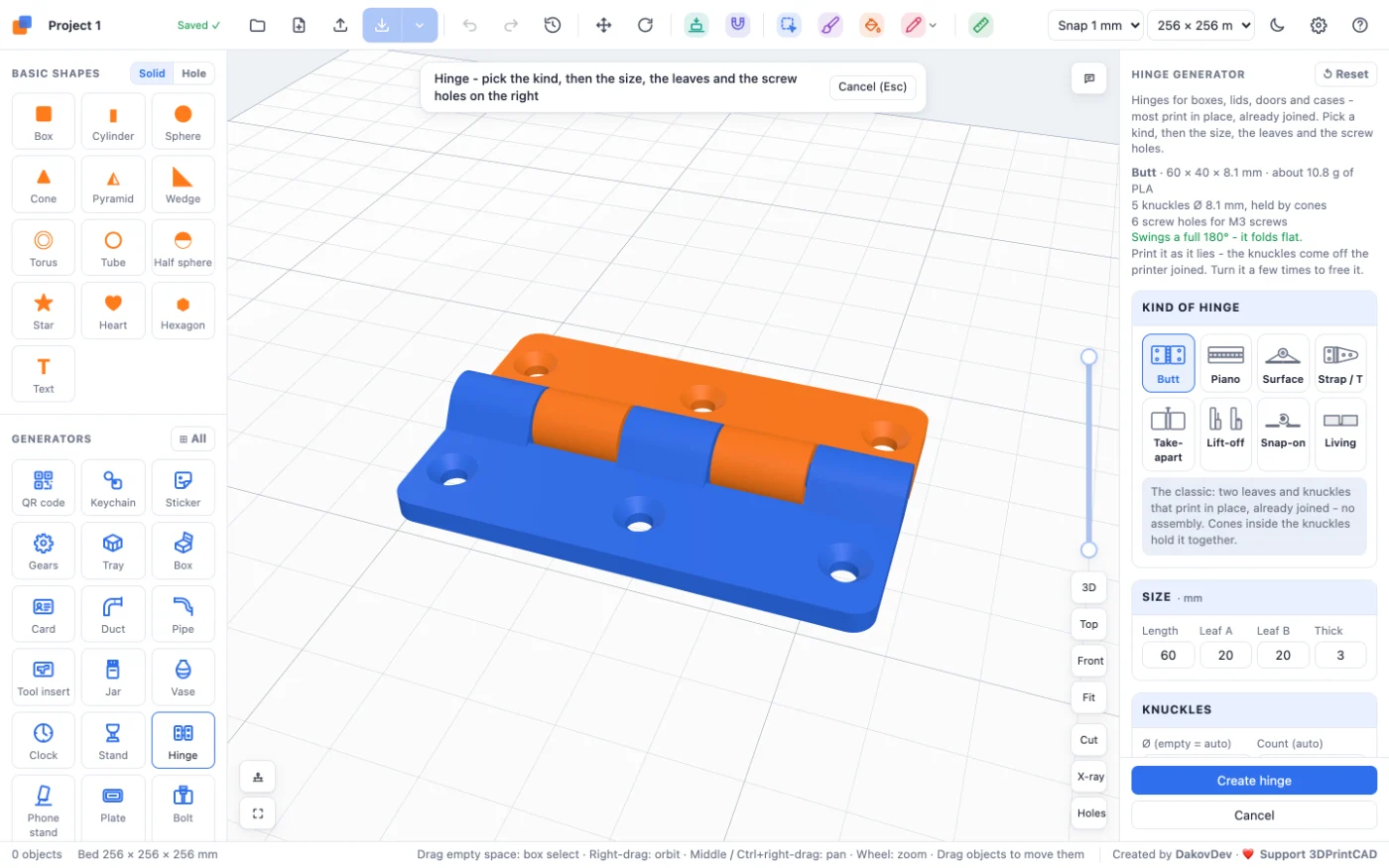The height and width of the screenshot is (868, 1389).
Task: Open the Keychain generator
Action: 113,488
